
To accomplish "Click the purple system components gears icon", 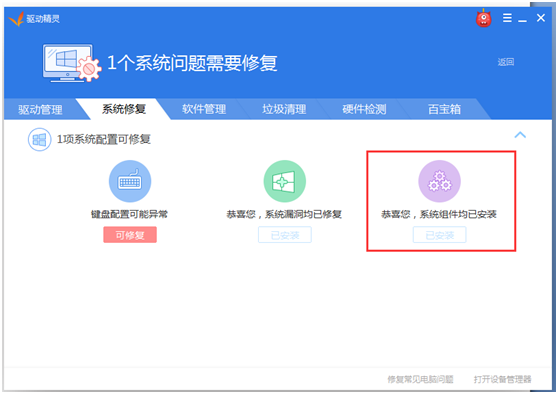I will pos(439,181).
